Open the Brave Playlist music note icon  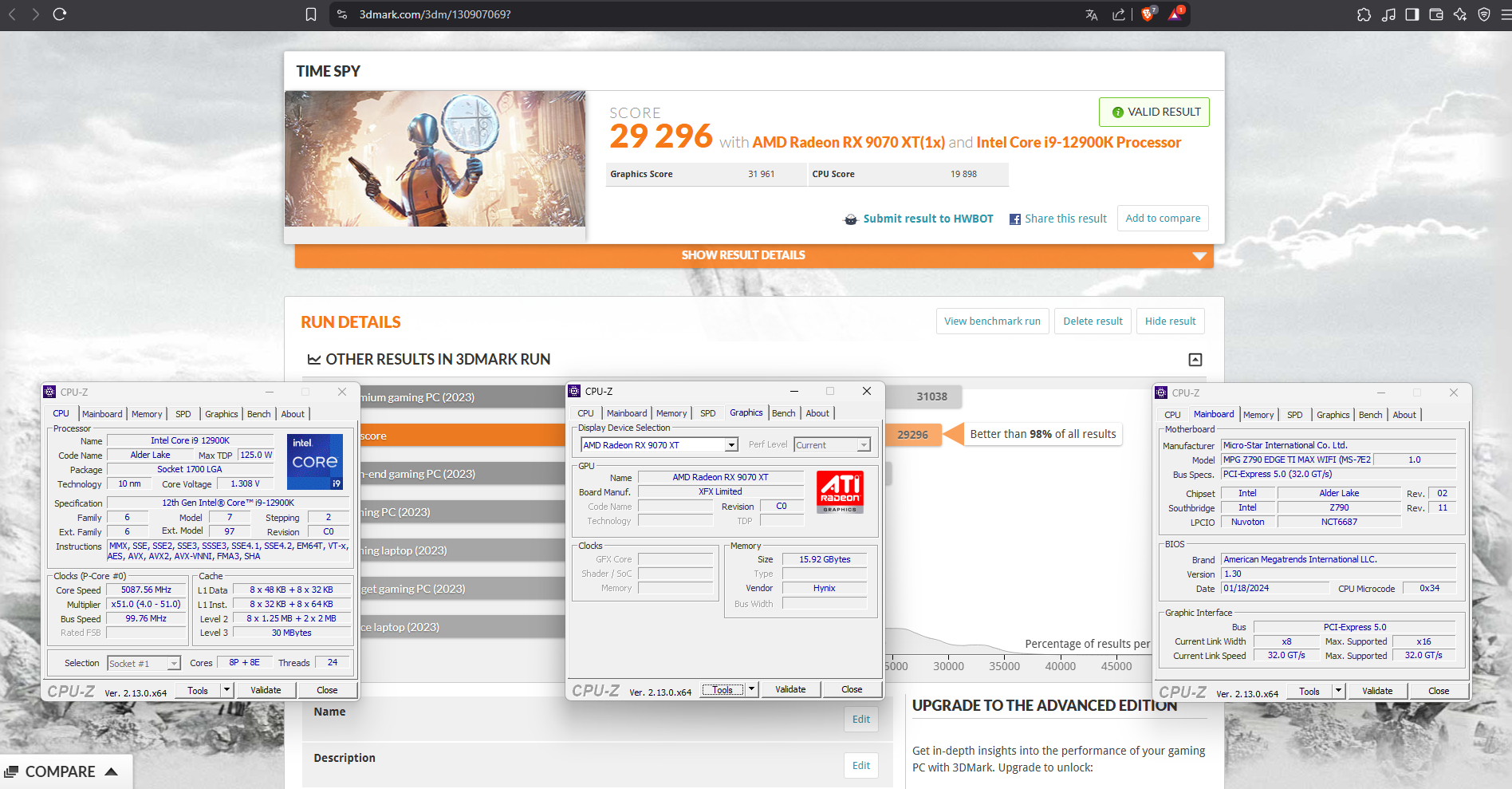click(x=1388, y=14)
